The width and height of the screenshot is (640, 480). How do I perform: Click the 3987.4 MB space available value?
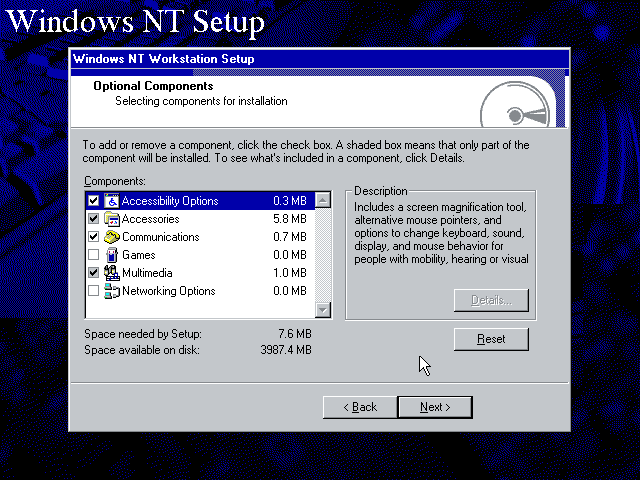coord(286,350)
